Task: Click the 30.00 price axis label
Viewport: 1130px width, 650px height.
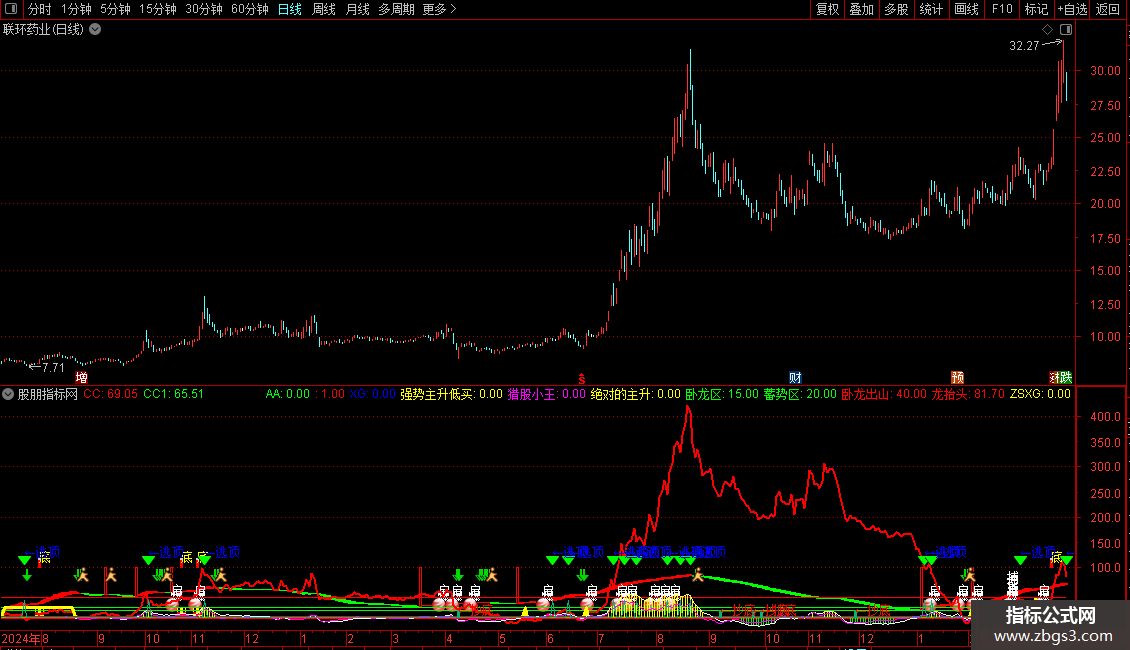Action: tap(1105, 71)
